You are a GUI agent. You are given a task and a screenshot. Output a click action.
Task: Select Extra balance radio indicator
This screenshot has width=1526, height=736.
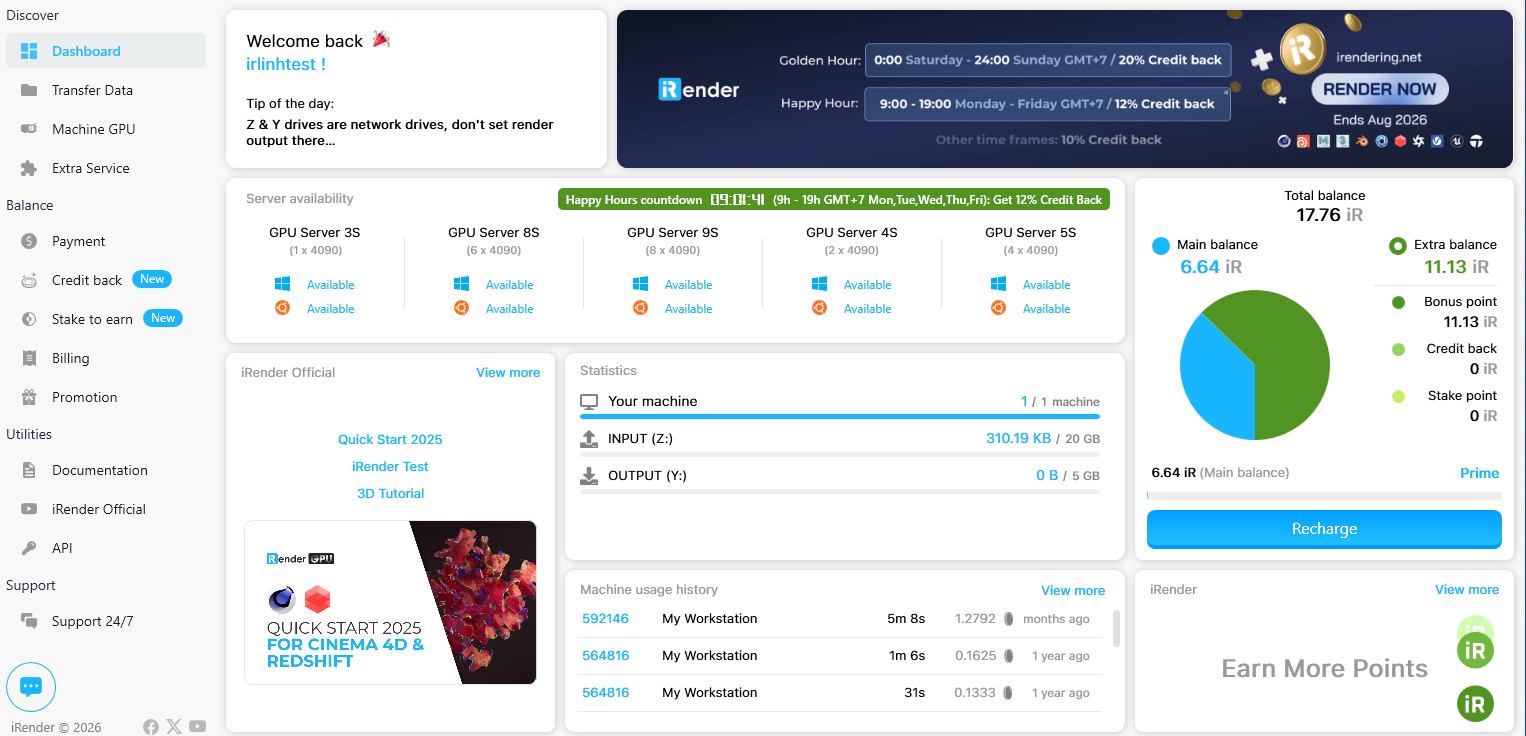1398,245
